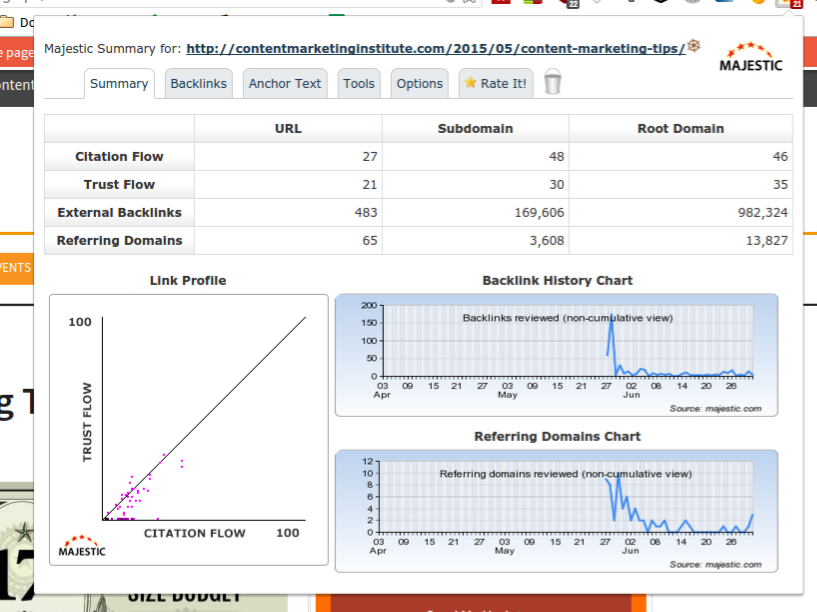The image size is (817, 612).
Task: Click the Subdomain column header
Action: click(x=475, y=129)
